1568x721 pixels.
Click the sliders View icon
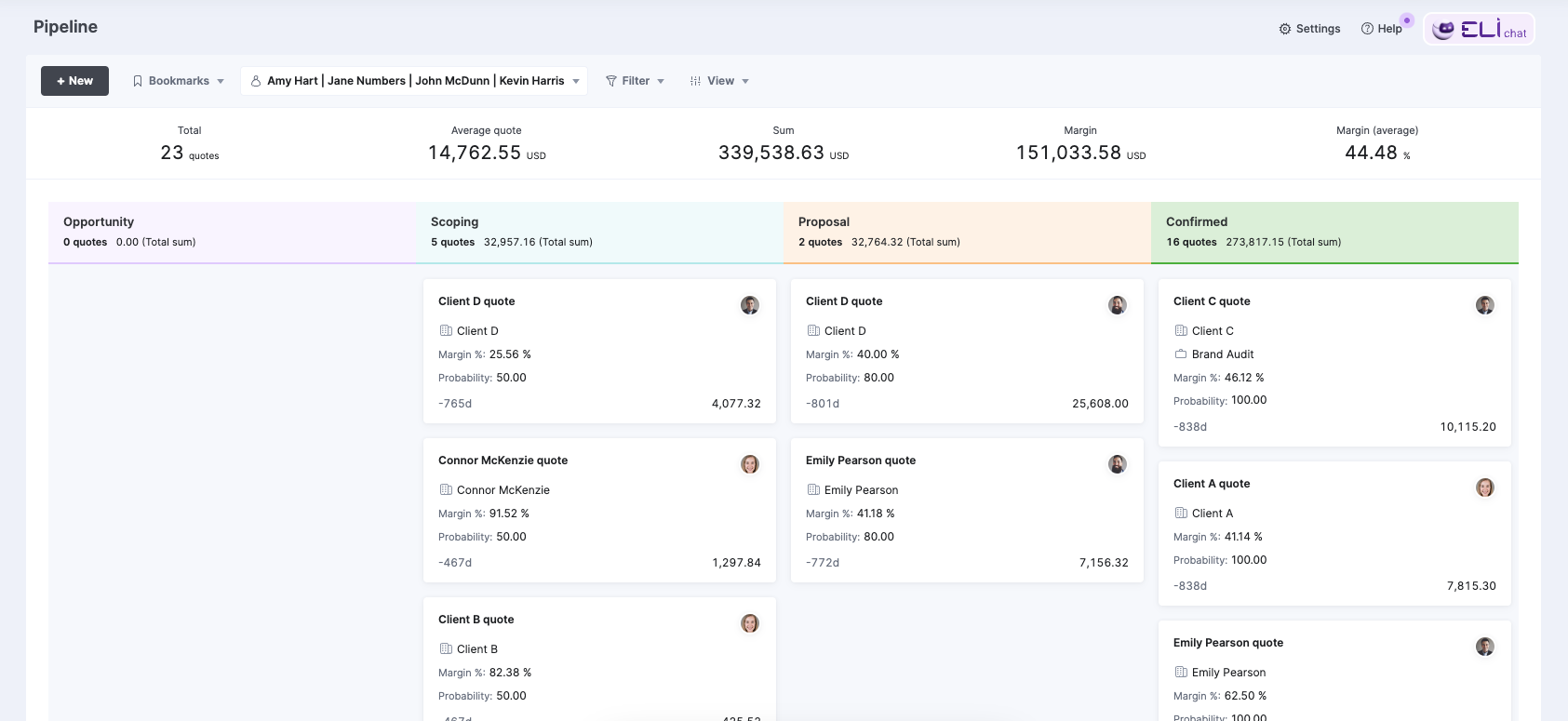695,81
